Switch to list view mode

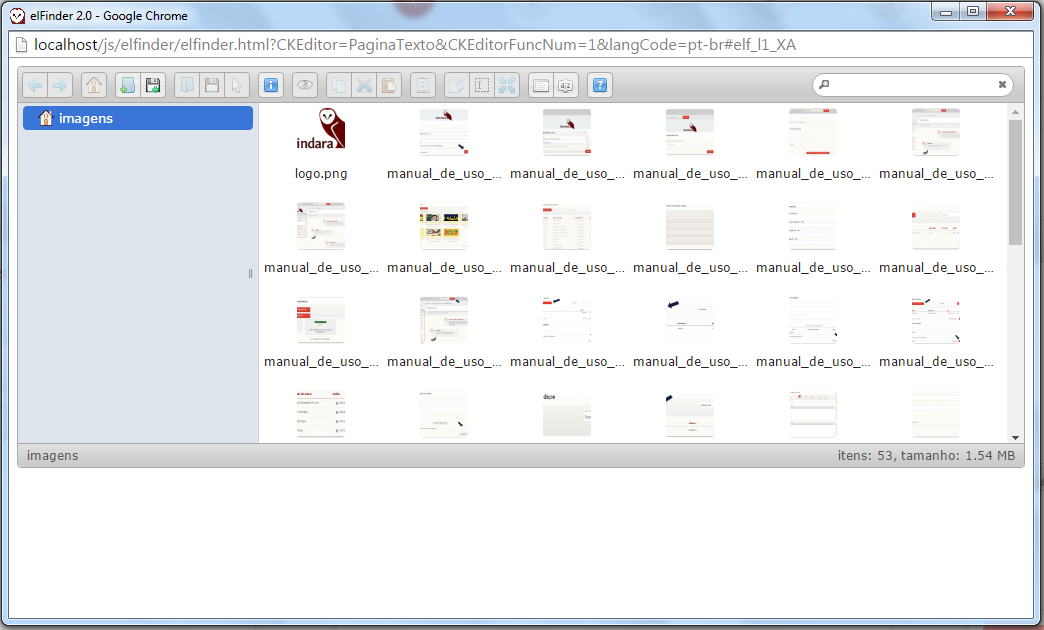click(x=540, y=85)
